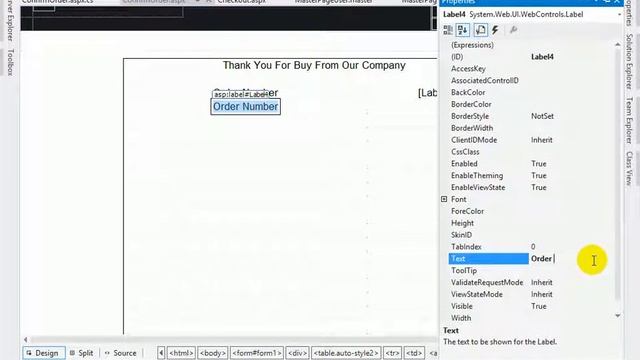This screenshot has height=360, width=640.
Task: Select the EnableTheming property
Action: (x=477, y=176)
